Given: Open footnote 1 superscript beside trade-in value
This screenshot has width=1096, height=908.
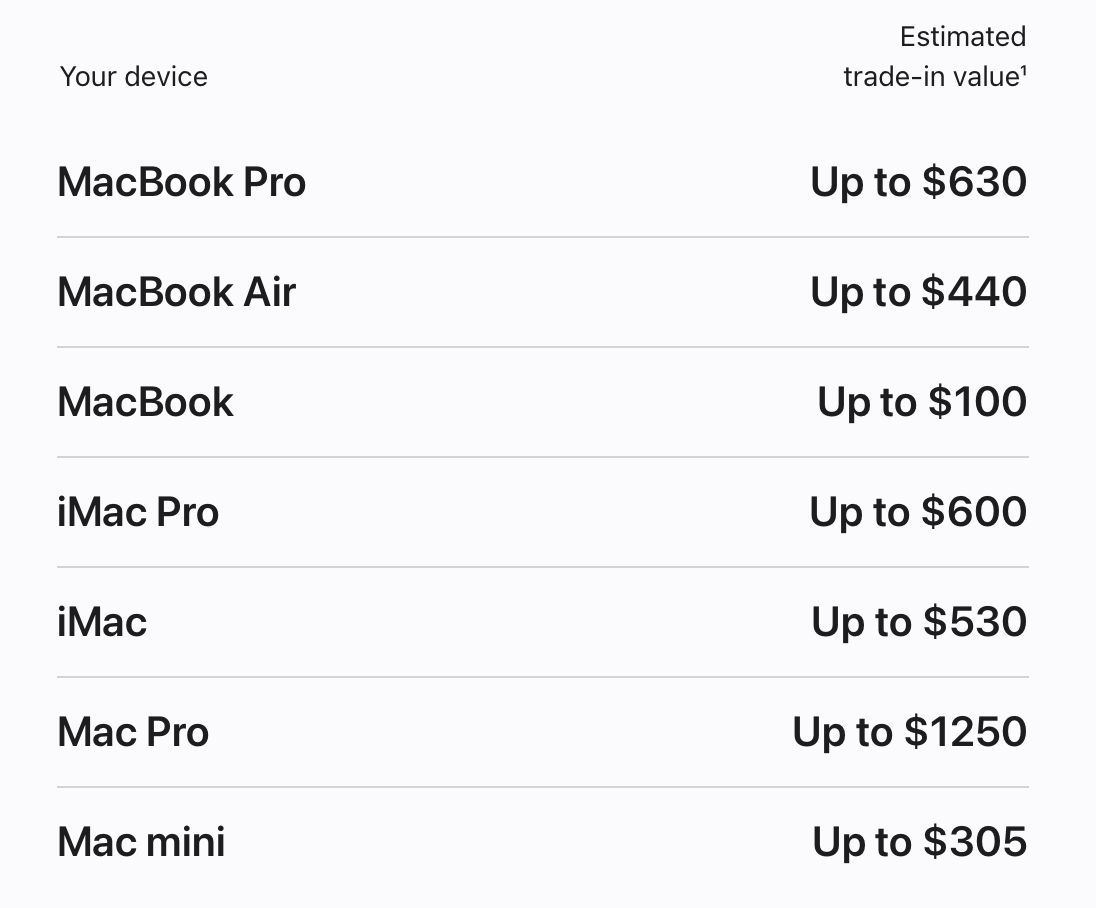Looking at the screenshot, I should pyautogui.click(x=1023, y=71).
